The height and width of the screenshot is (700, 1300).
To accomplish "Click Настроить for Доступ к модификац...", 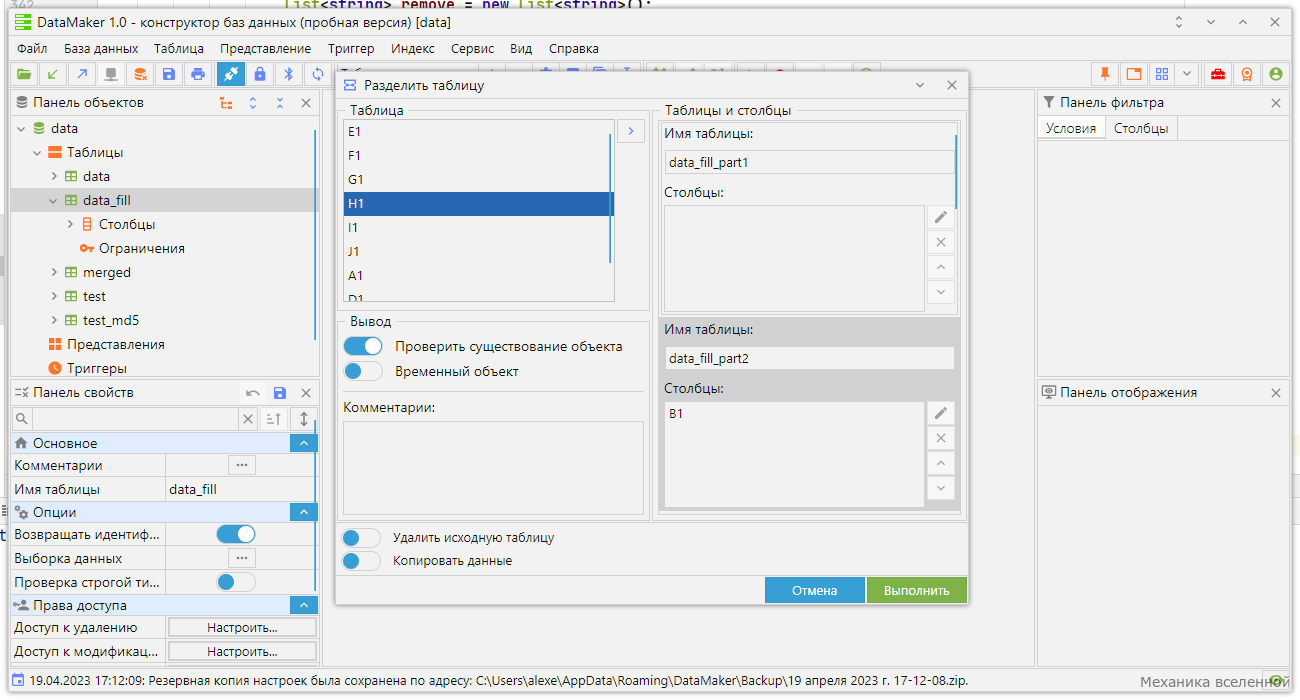I will [x=242, y=652].
